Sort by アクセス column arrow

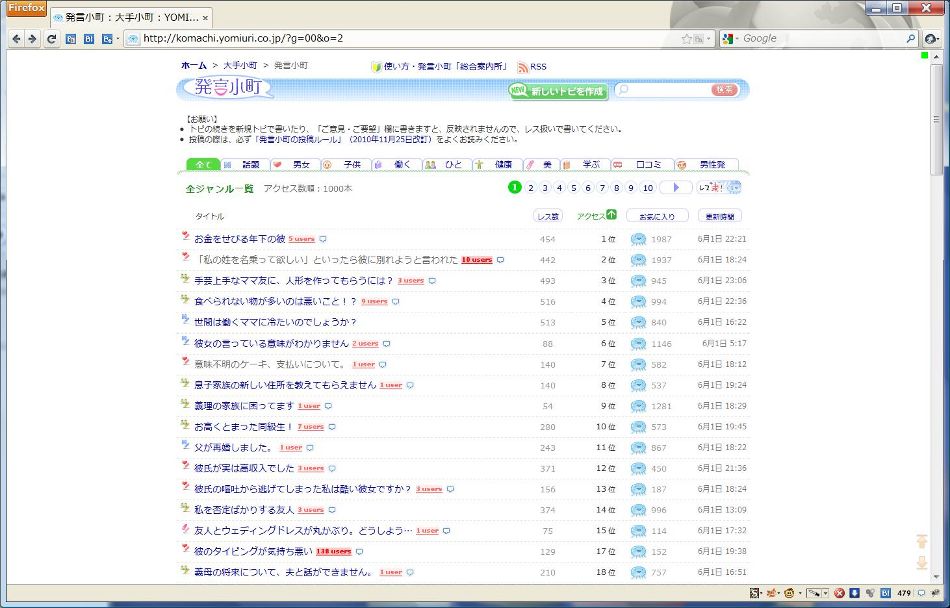point(611,214)
